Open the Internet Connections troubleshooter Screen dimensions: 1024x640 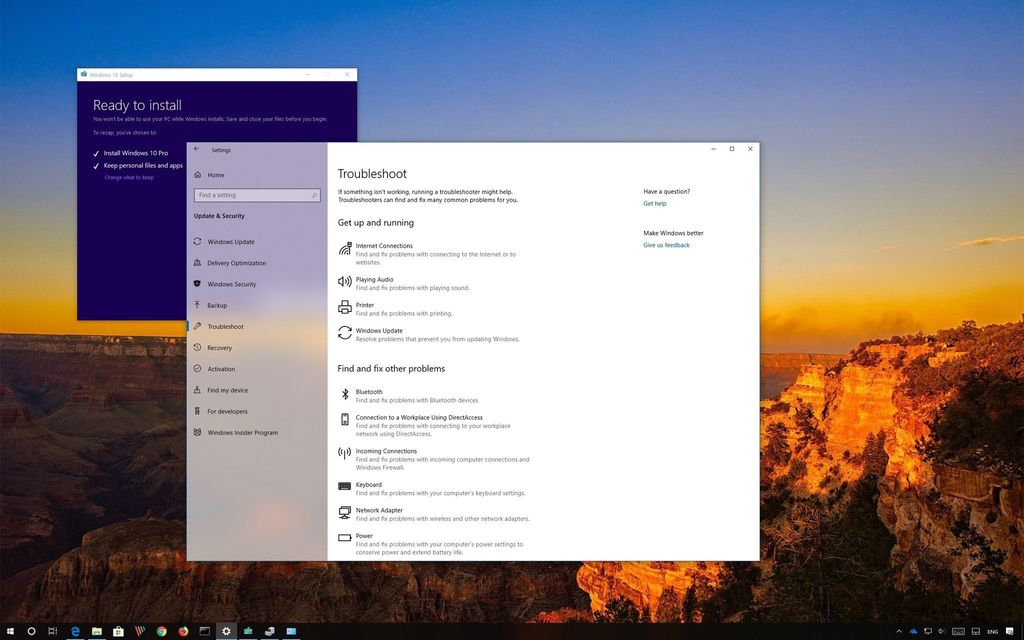tap(384, 246)
